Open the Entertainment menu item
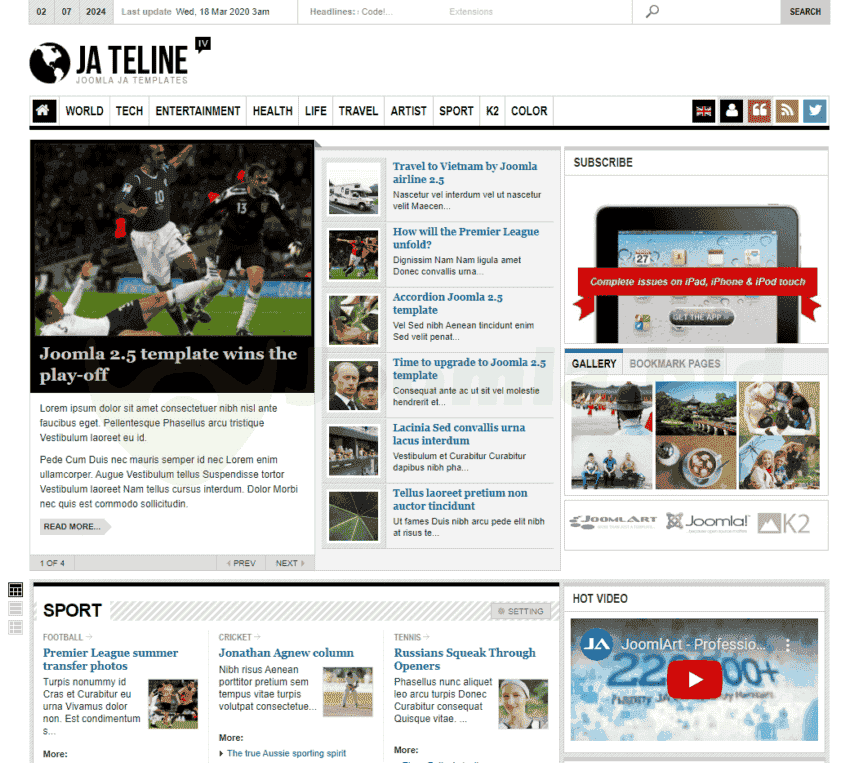850x763 pixels. pos(198,111)
